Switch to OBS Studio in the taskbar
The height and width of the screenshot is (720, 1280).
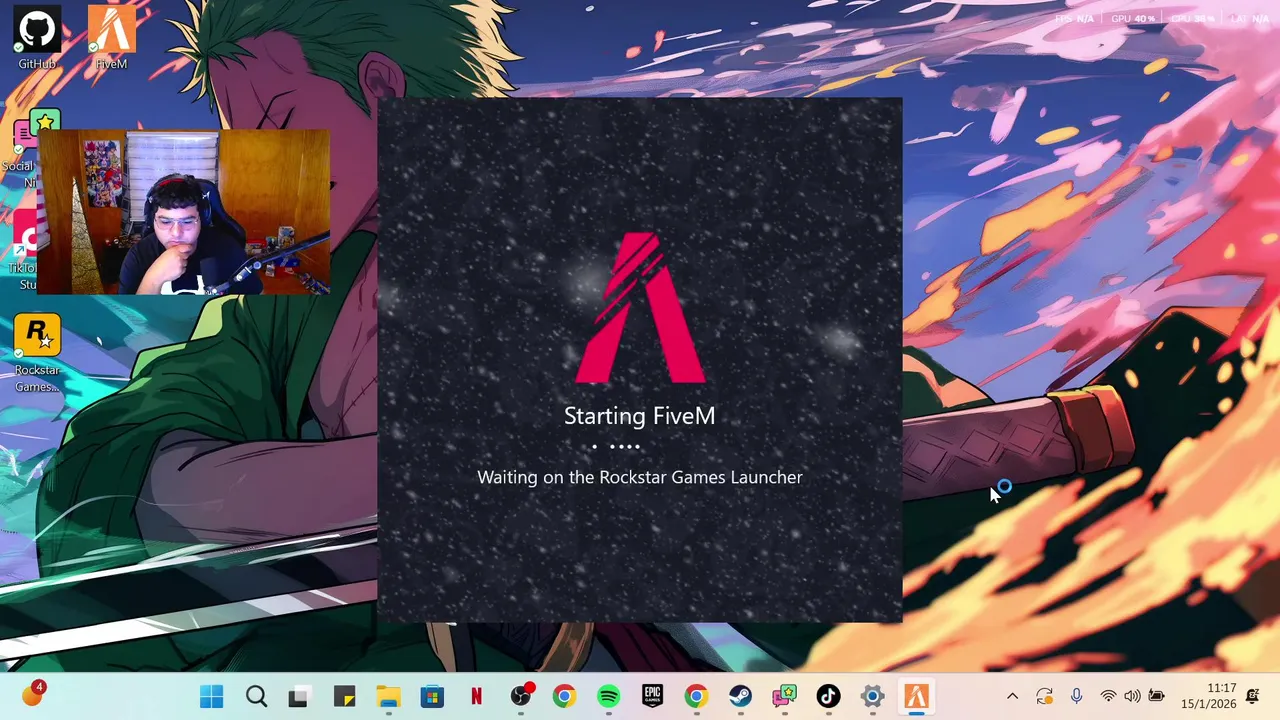pyautogui.click(x=521, y=697)
